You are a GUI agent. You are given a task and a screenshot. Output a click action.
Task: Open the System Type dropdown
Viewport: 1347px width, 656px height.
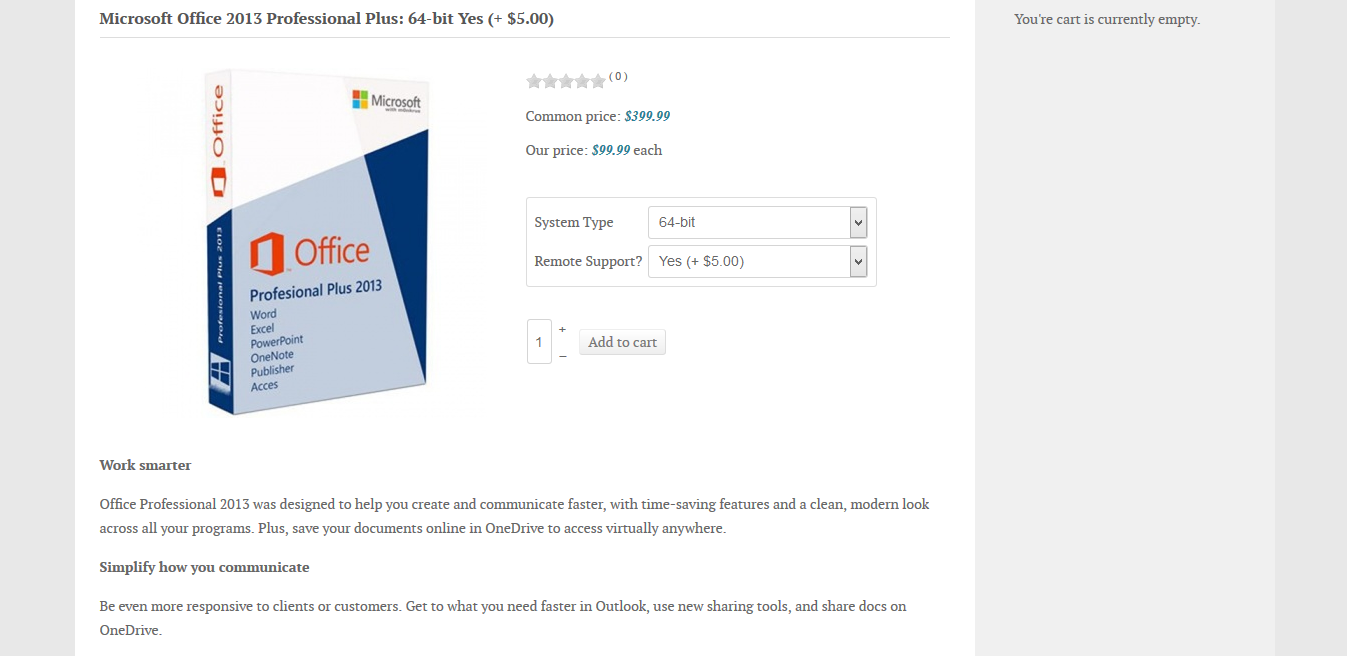coord(757,222)
